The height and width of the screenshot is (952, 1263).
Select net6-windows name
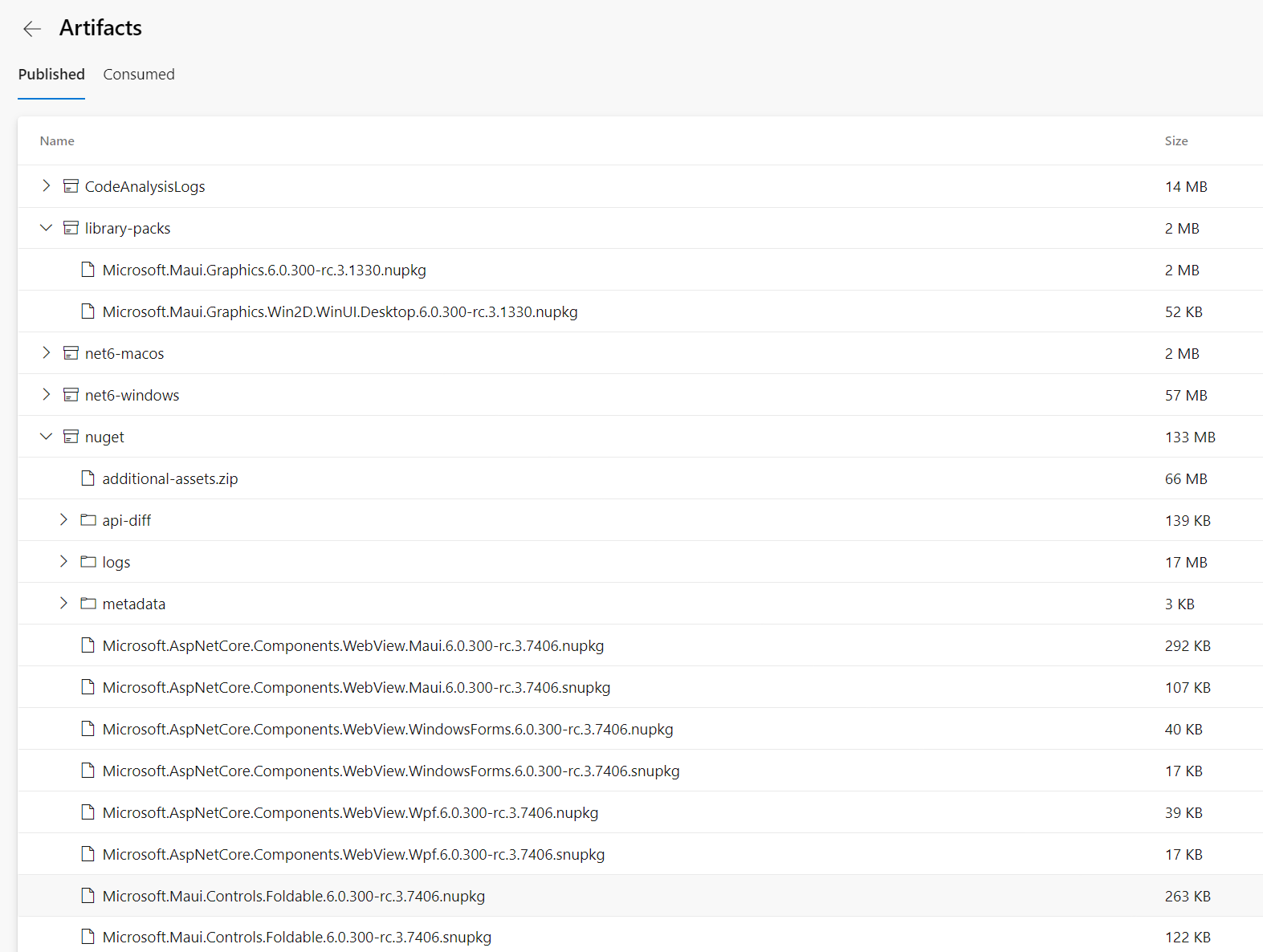[x=132, y=395]
